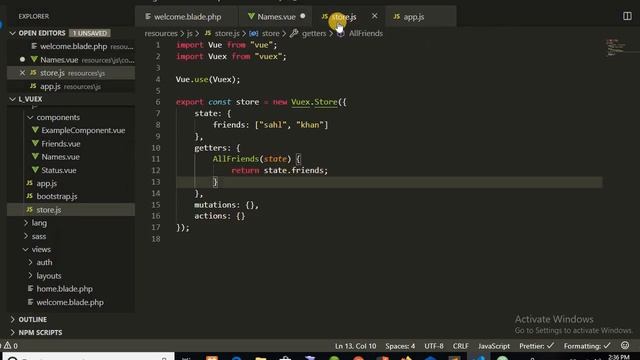This screenshot has width=640, height=360.
Task: Click the unsaved dot on Names.vue tab
Action: 302,16
